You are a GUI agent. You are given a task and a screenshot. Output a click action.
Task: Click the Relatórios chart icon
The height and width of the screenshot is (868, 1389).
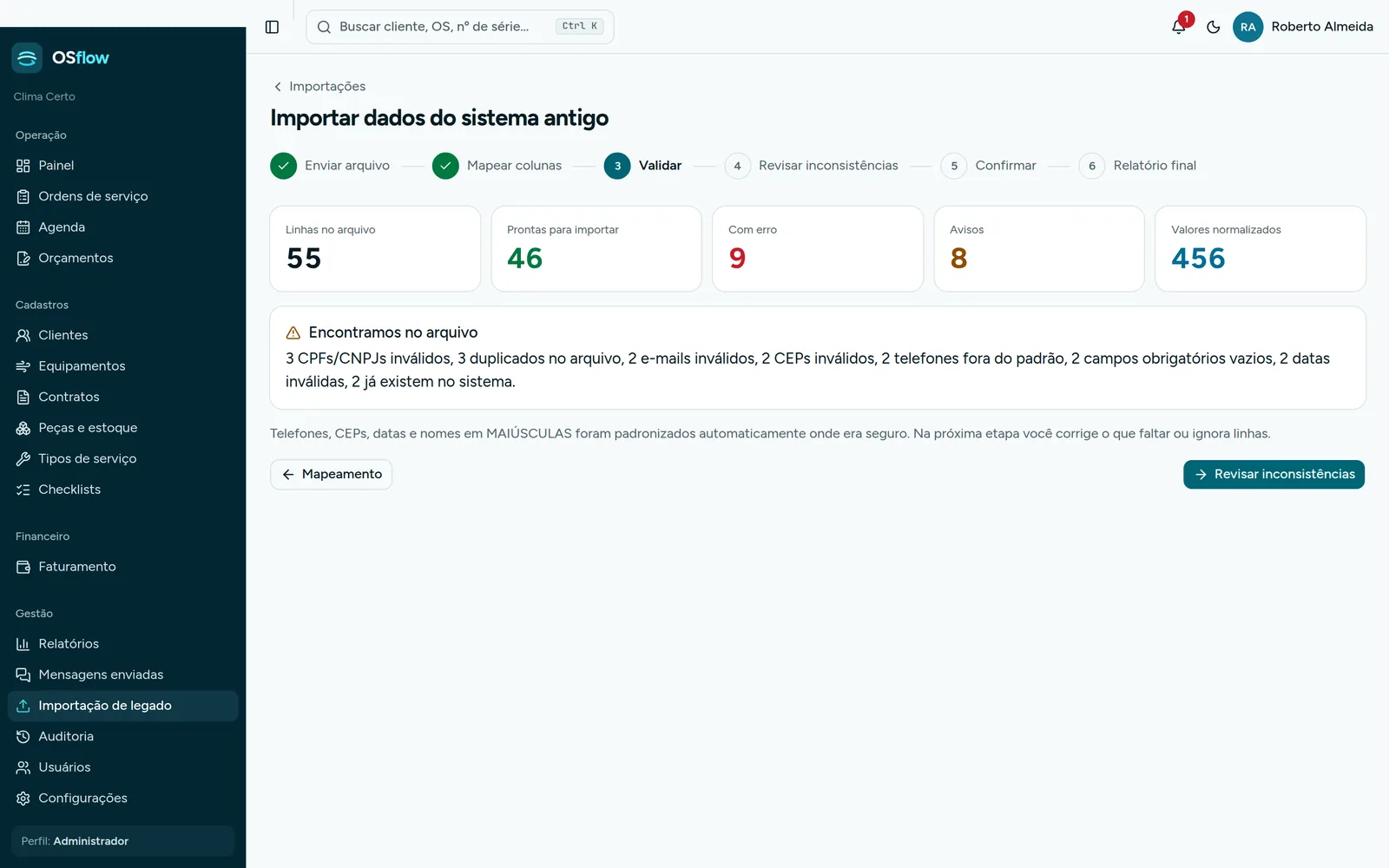pyautogui.click(x=23, y=644)
